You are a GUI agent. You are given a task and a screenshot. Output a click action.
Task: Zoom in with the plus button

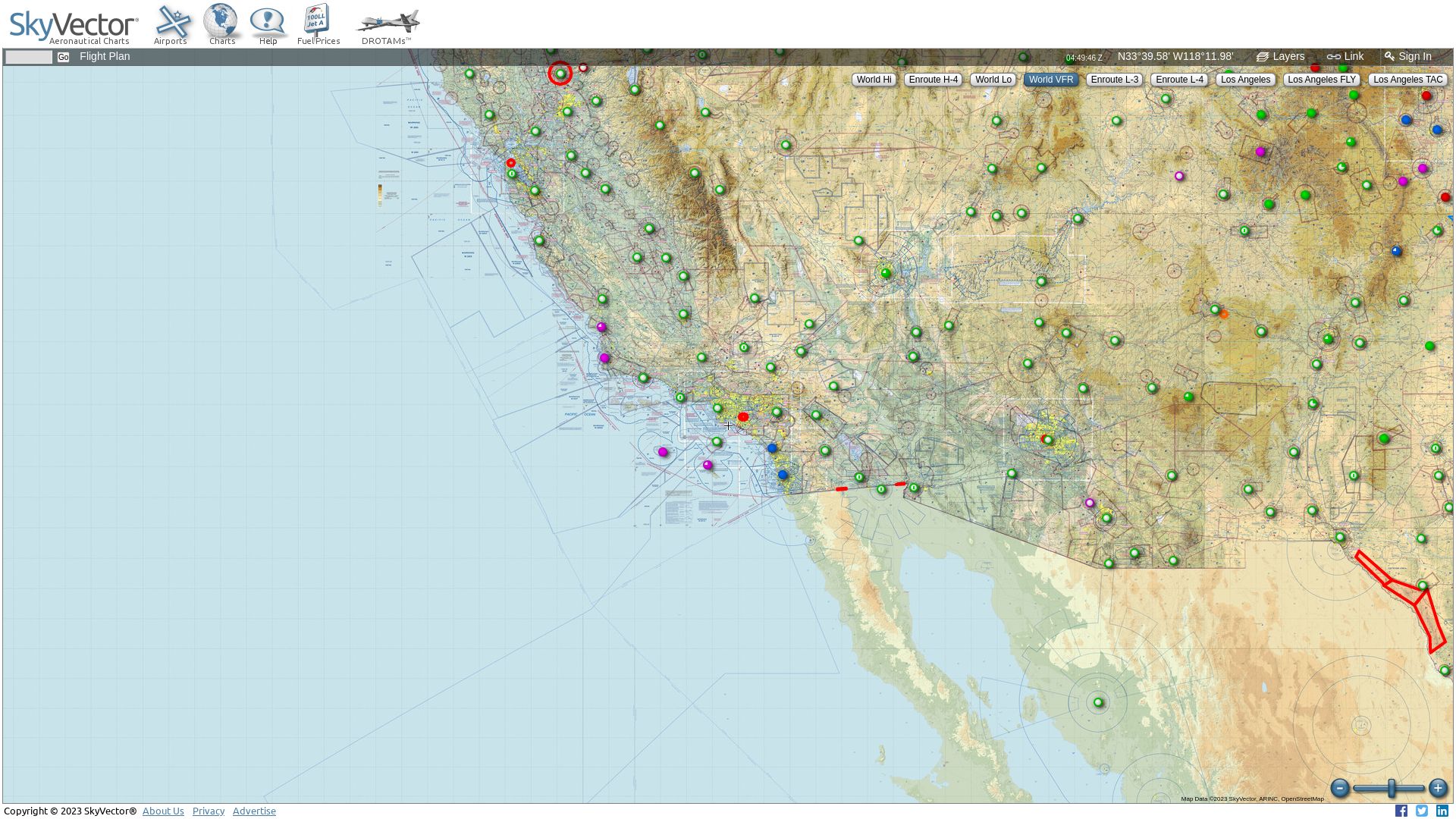pyautogui.click(x=1438, y=789)
